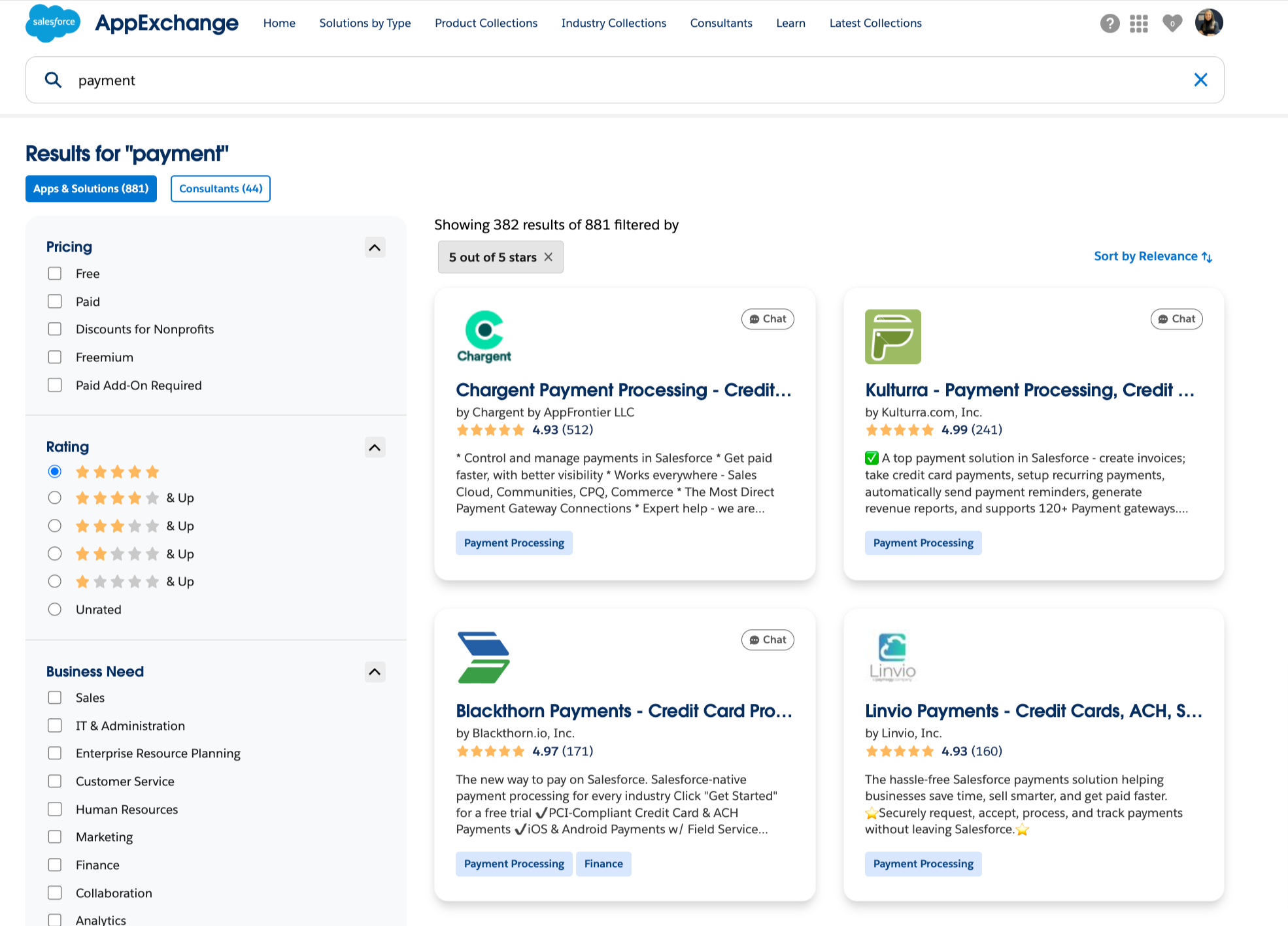Image resolution: width=1288 pixels, height=926 pixels.
Task: Check the Customer Service checkbox
Action: point(55,781)
